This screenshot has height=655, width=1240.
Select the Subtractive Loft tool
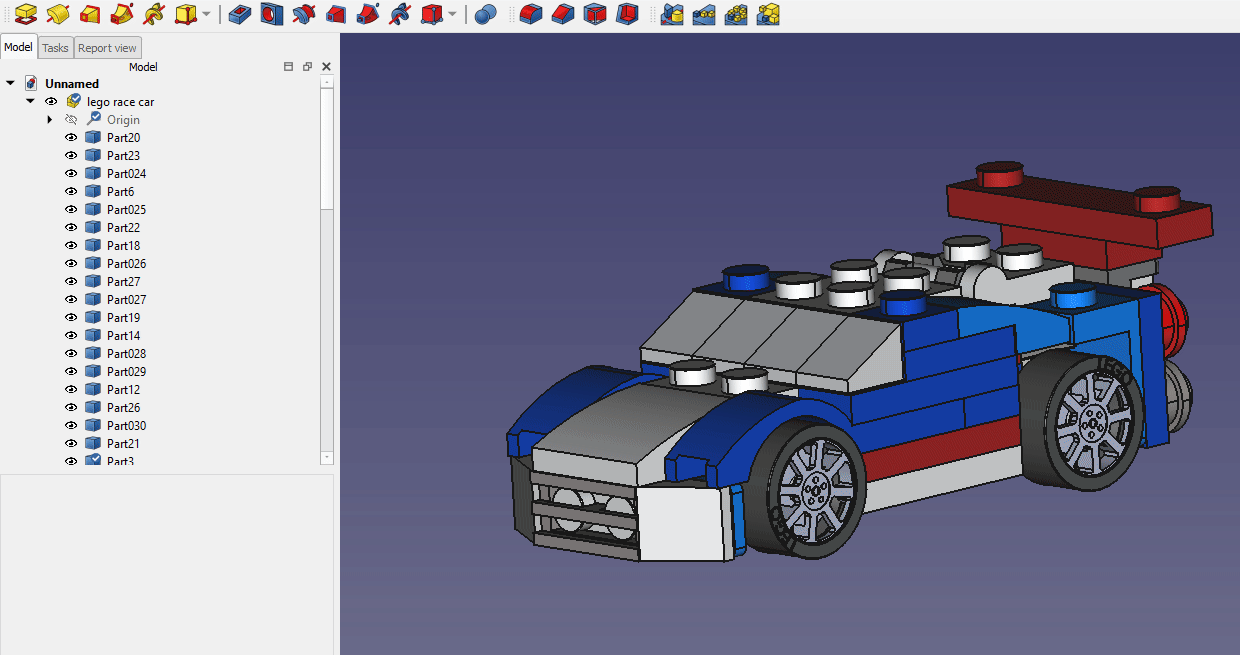tap(336, 14)
